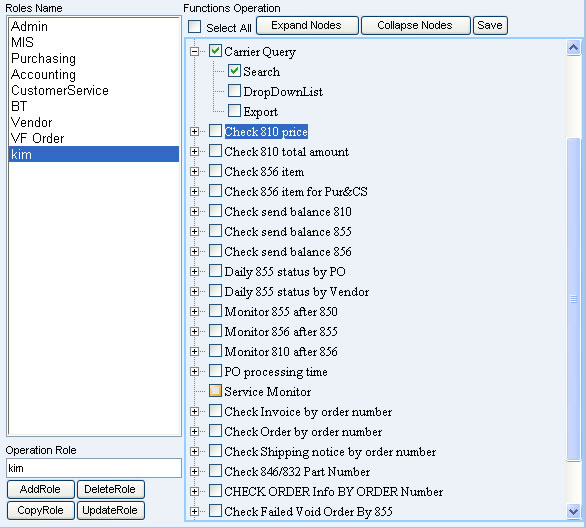586x528 pixels.
Task: Save the role function settings
Action: [490, 25]
